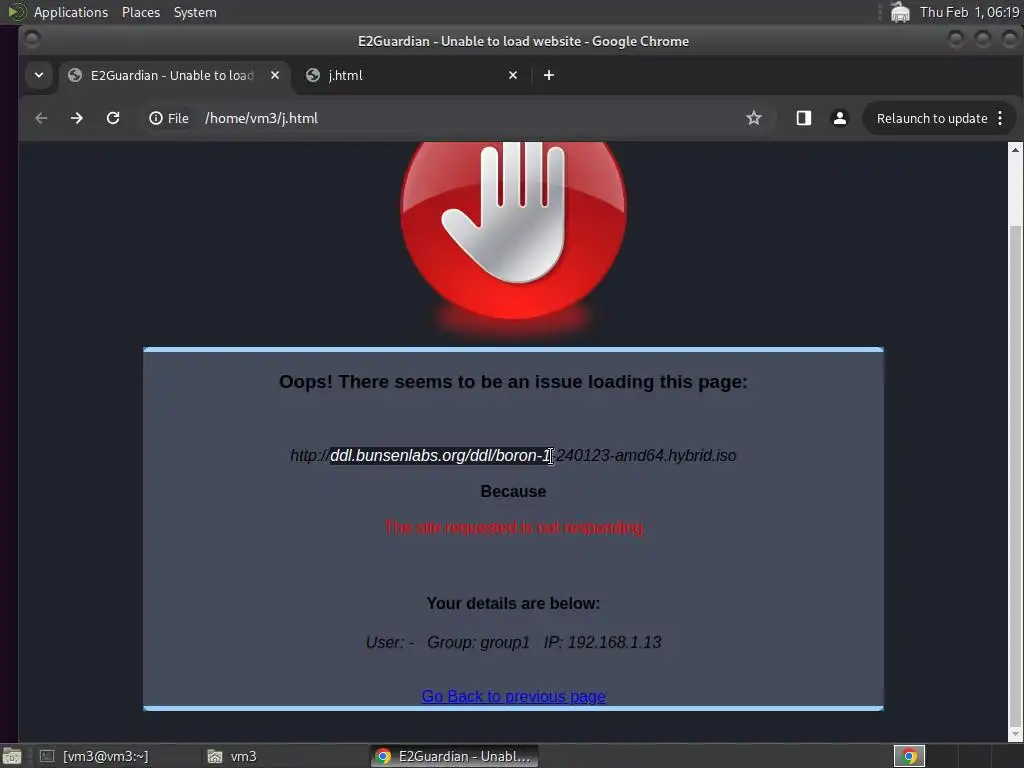Switch to E2Guardian Chrome taskbar entry
This screenshot has height=768, width=1024.
[x=455, y=756]
